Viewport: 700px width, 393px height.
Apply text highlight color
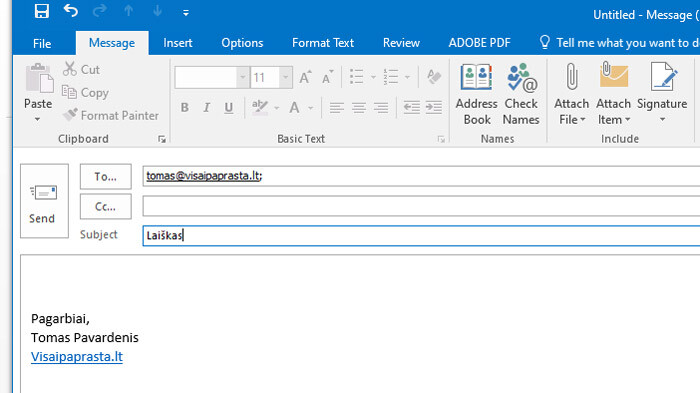tap(260, 108)
